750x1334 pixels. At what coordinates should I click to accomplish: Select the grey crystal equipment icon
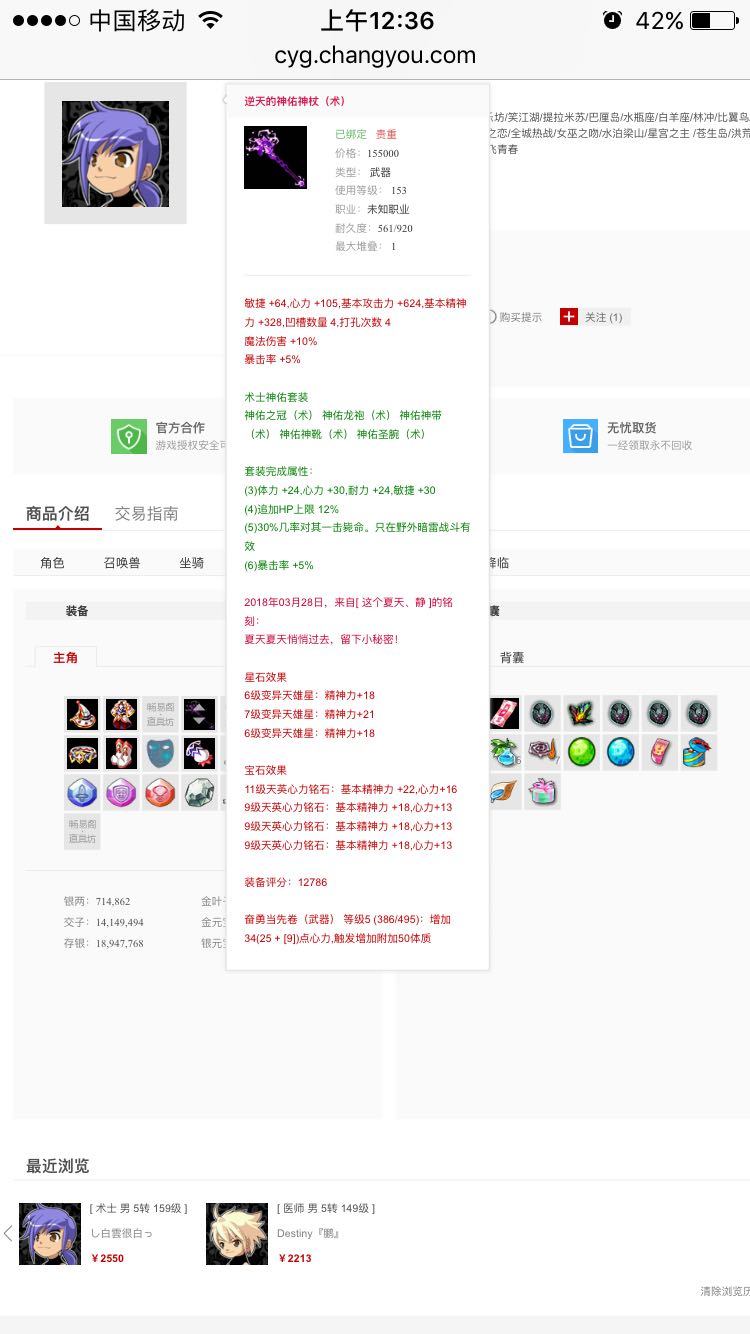click(199, 792)
